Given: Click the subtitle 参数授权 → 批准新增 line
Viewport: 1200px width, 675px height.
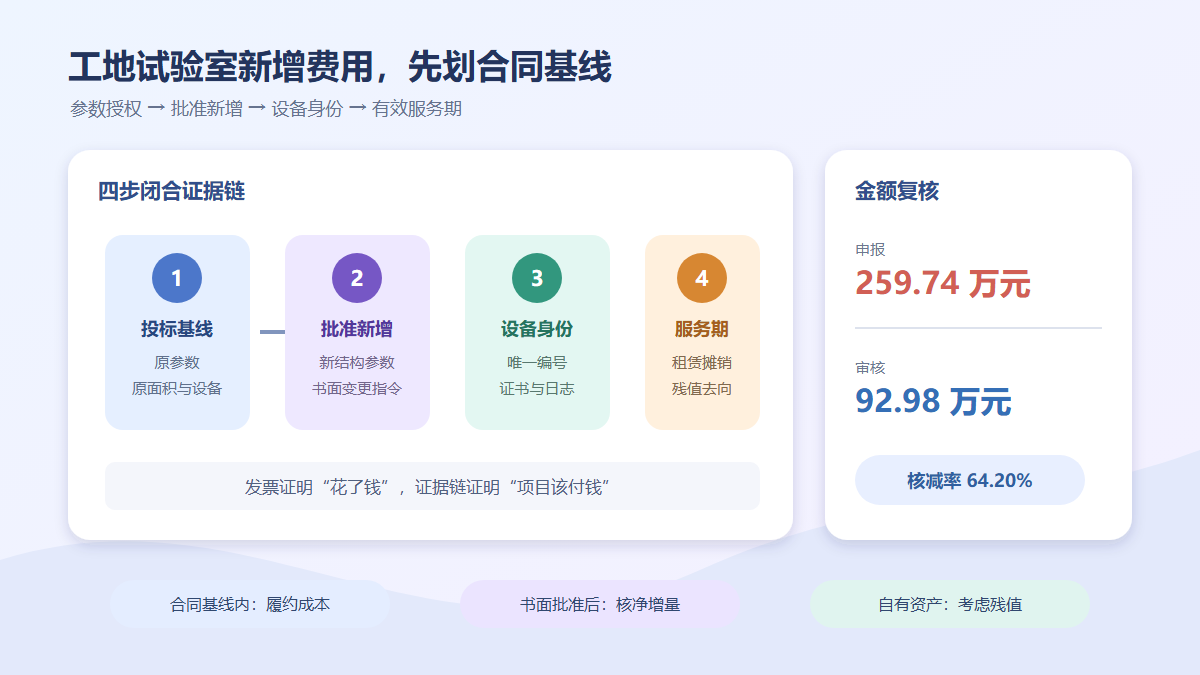Looking at the screenshot, I should coord(266,109).
